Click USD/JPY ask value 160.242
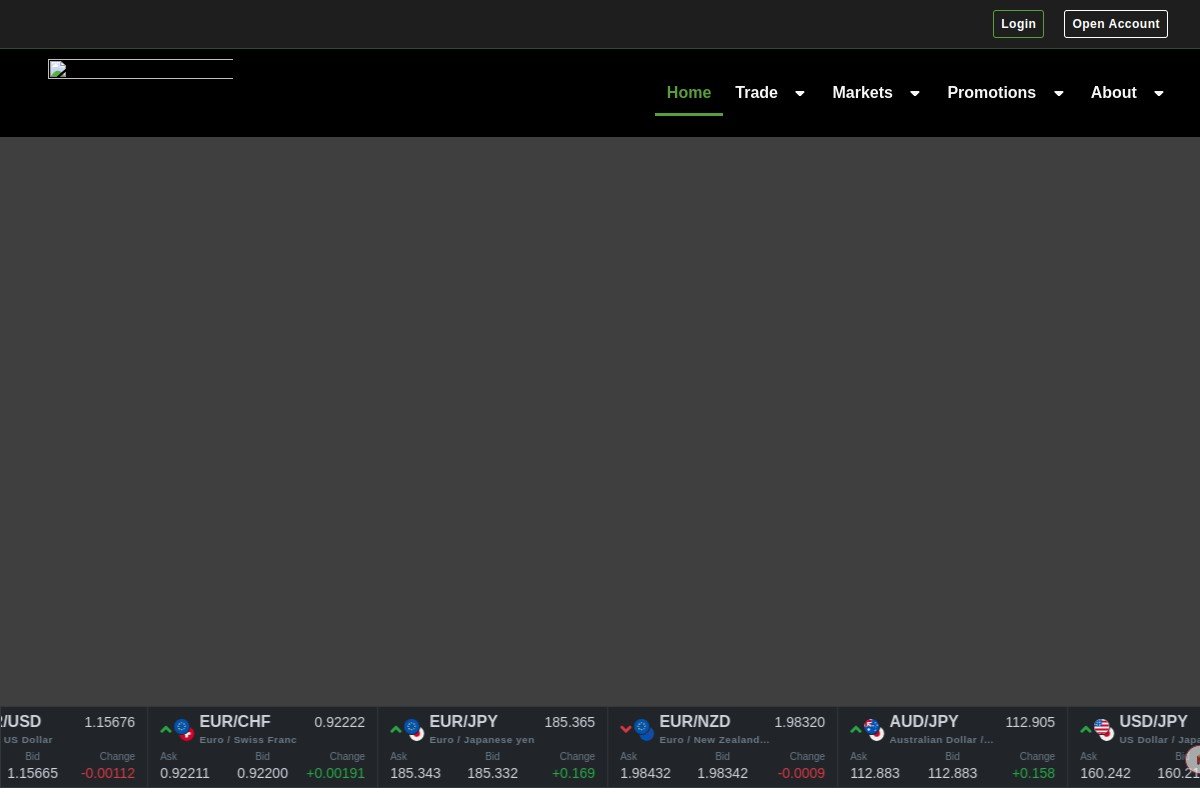The height and width of the screenshot is (800, 1200). (x=1105, y=773)
